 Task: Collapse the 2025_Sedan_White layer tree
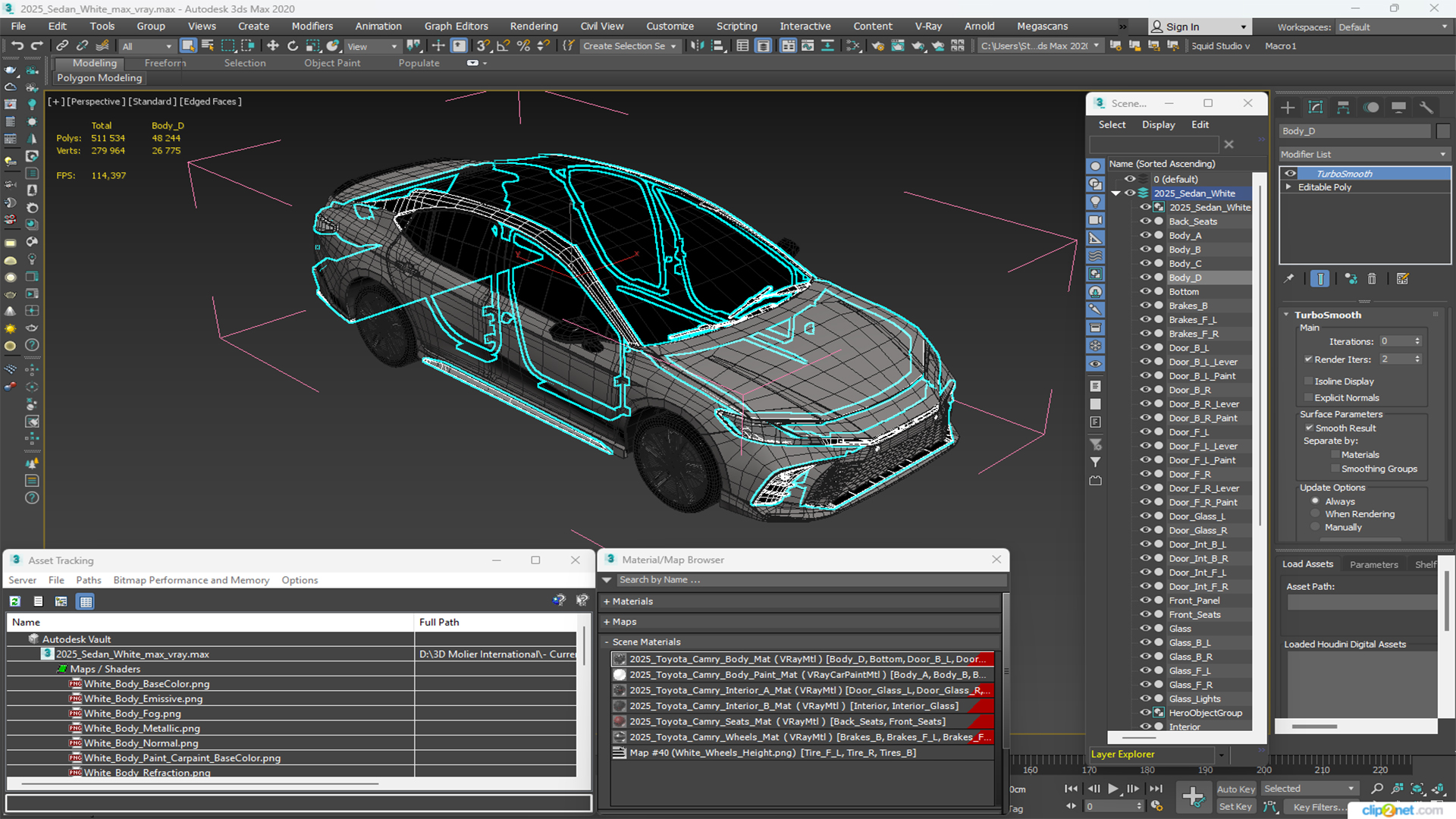(1116, 193)
